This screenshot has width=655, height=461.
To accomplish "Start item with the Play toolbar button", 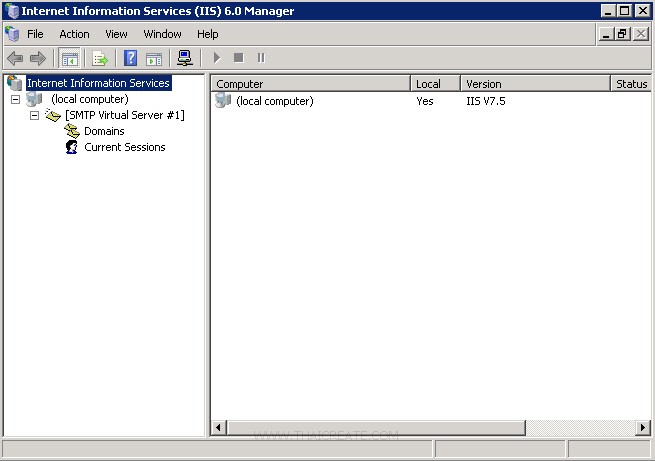I will pos(216,58).
